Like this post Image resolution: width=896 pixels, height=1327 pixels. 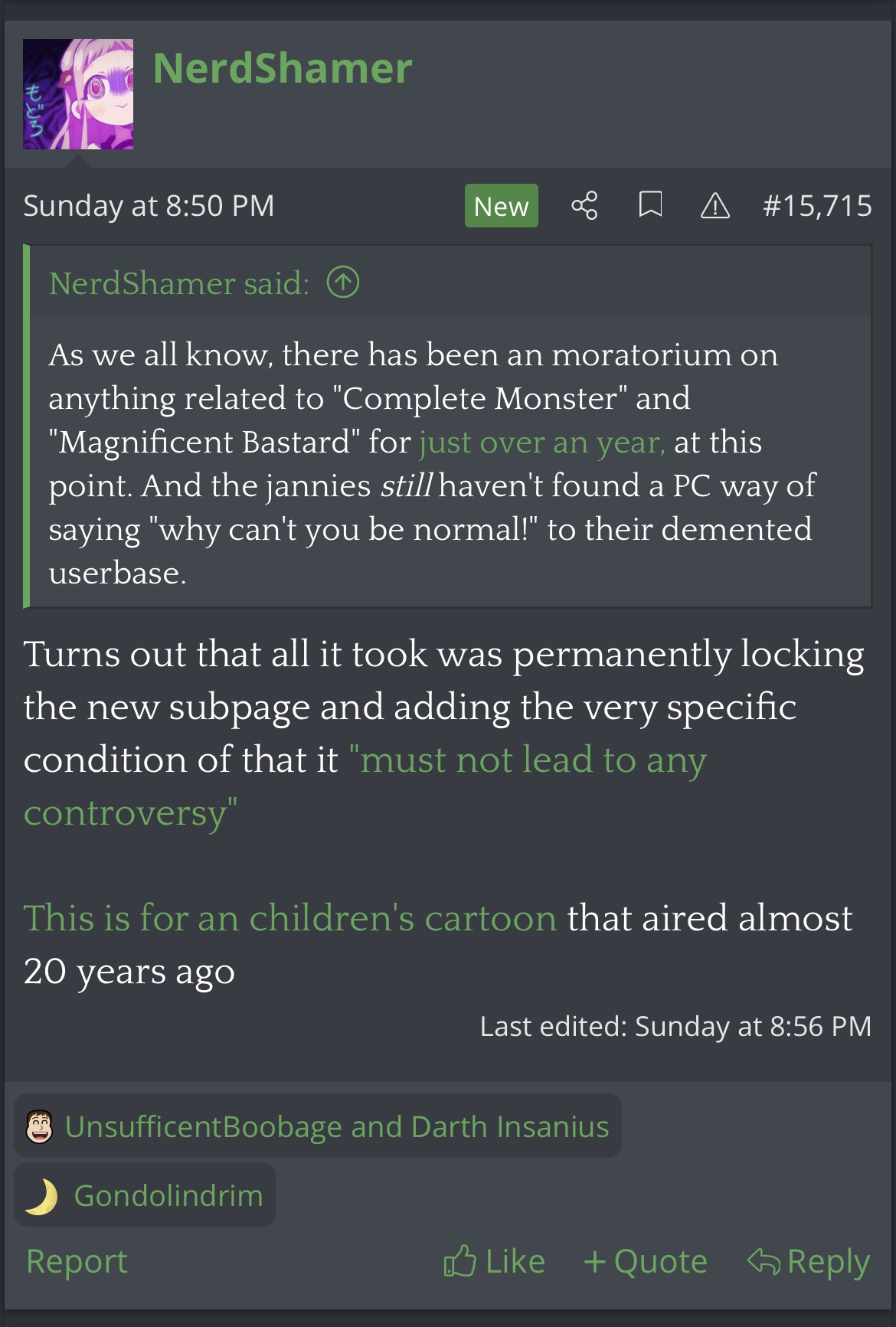click(495, 1262)
